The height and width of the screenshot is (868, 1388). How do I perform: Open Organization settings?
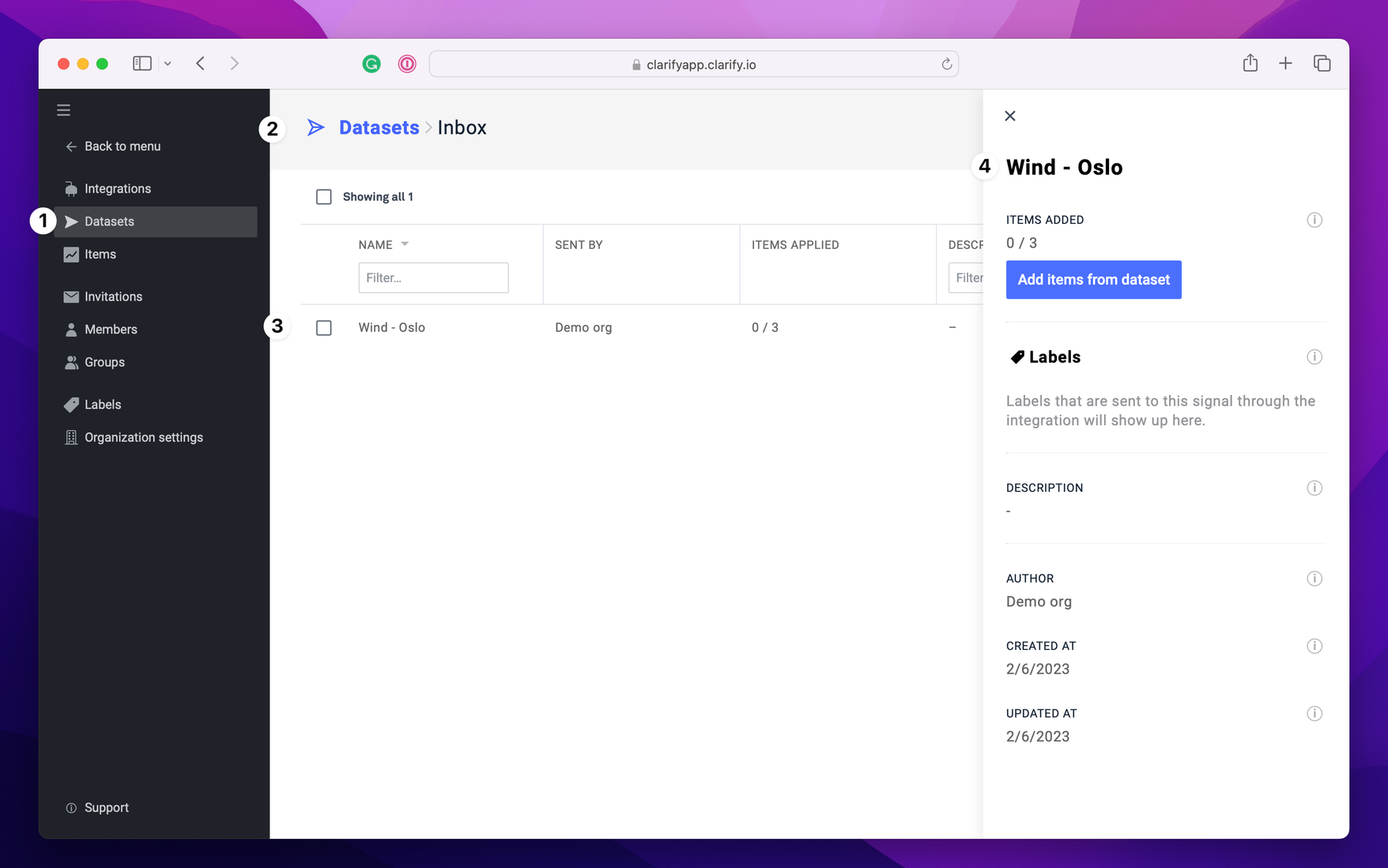[x=134, y=437]
